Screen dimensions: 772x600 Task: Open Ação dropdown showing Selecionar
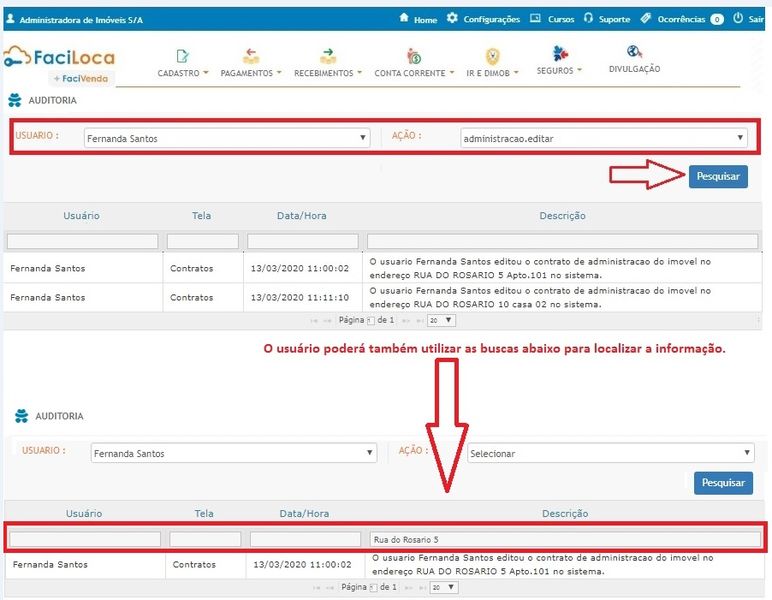coord(610,453)
